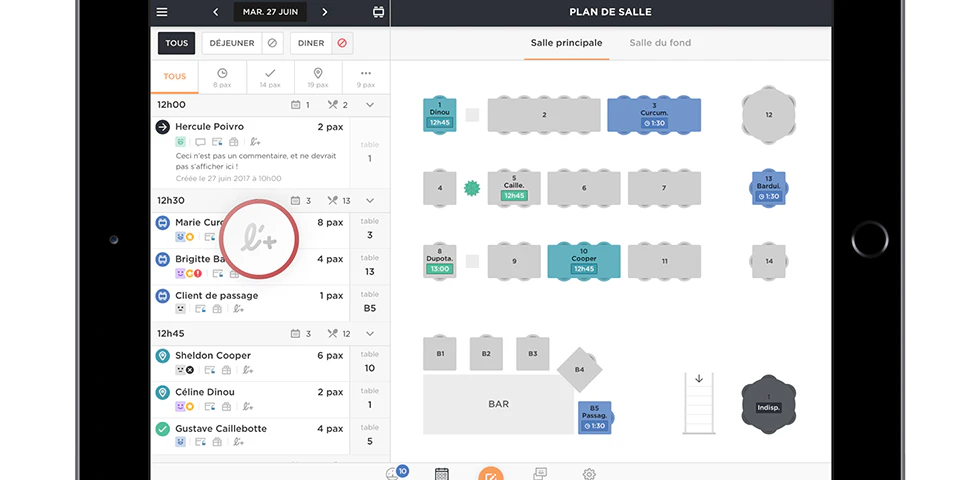The image size is (980, 480).
Task: Show confirmed bookings checkmark tab
Action: [270, 78]
